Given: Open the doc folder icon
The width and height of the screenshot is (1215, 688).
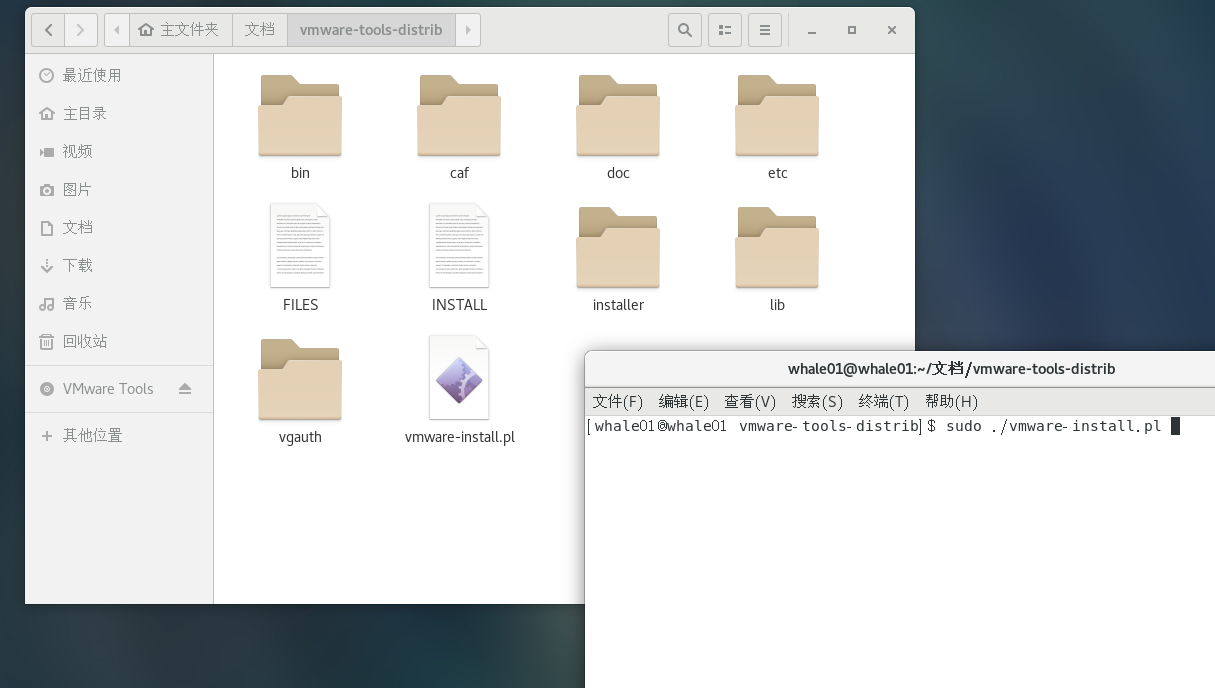Looking at the screenshot, I should (x=618, y=115).
